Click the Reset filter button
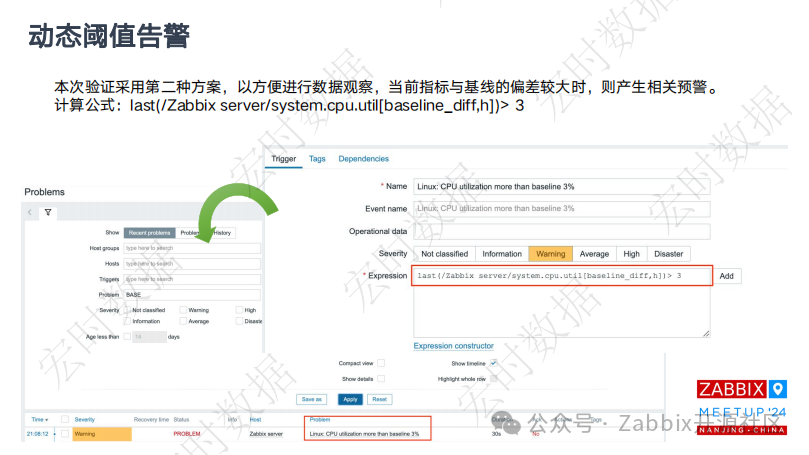This screenshot has height=455, width=809. (380, 399)
